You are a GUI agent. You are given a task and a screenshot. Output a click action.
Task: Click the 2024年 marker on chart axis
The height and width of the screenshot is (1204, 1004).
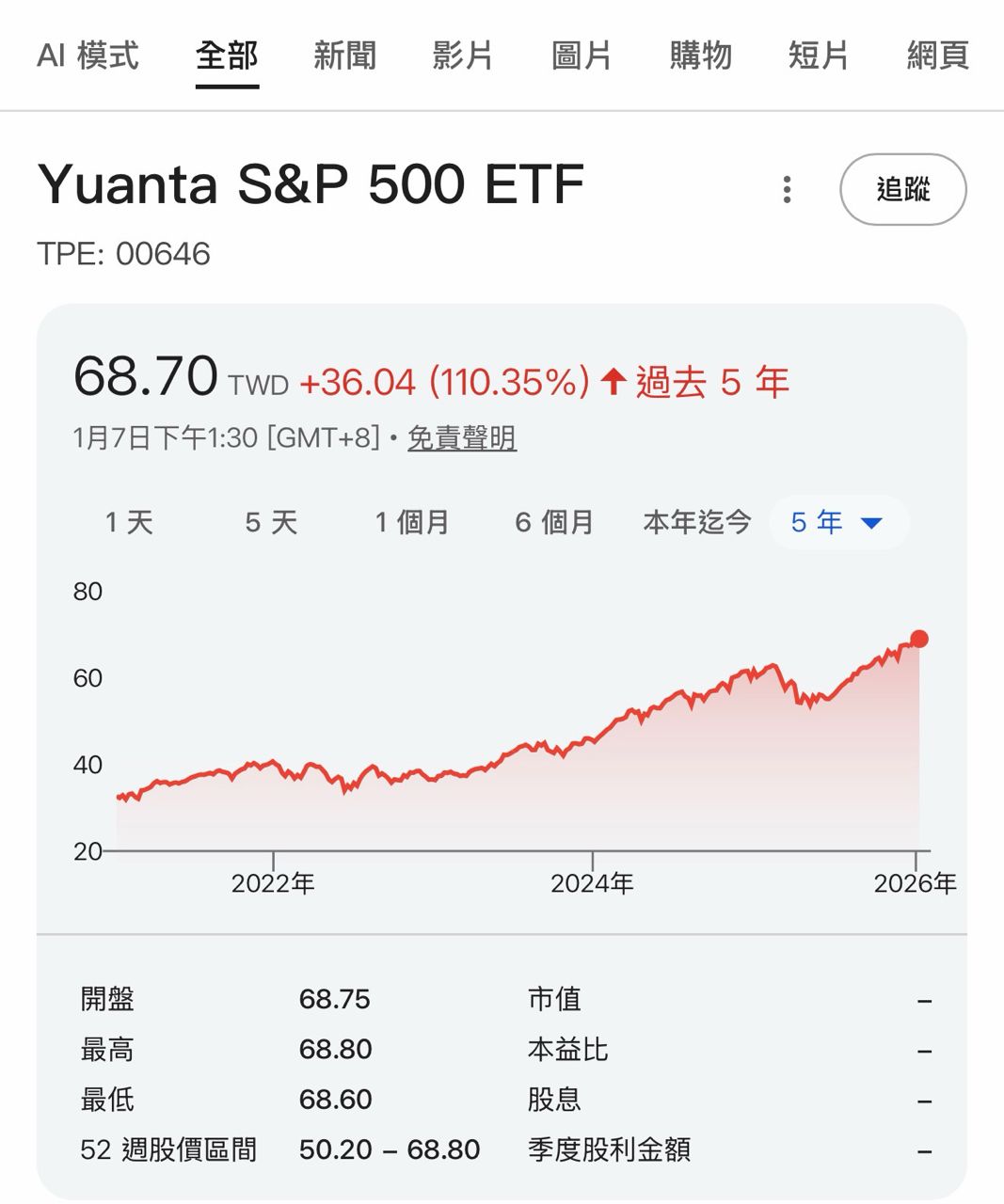pyautogui.click(x=592, y=883)
